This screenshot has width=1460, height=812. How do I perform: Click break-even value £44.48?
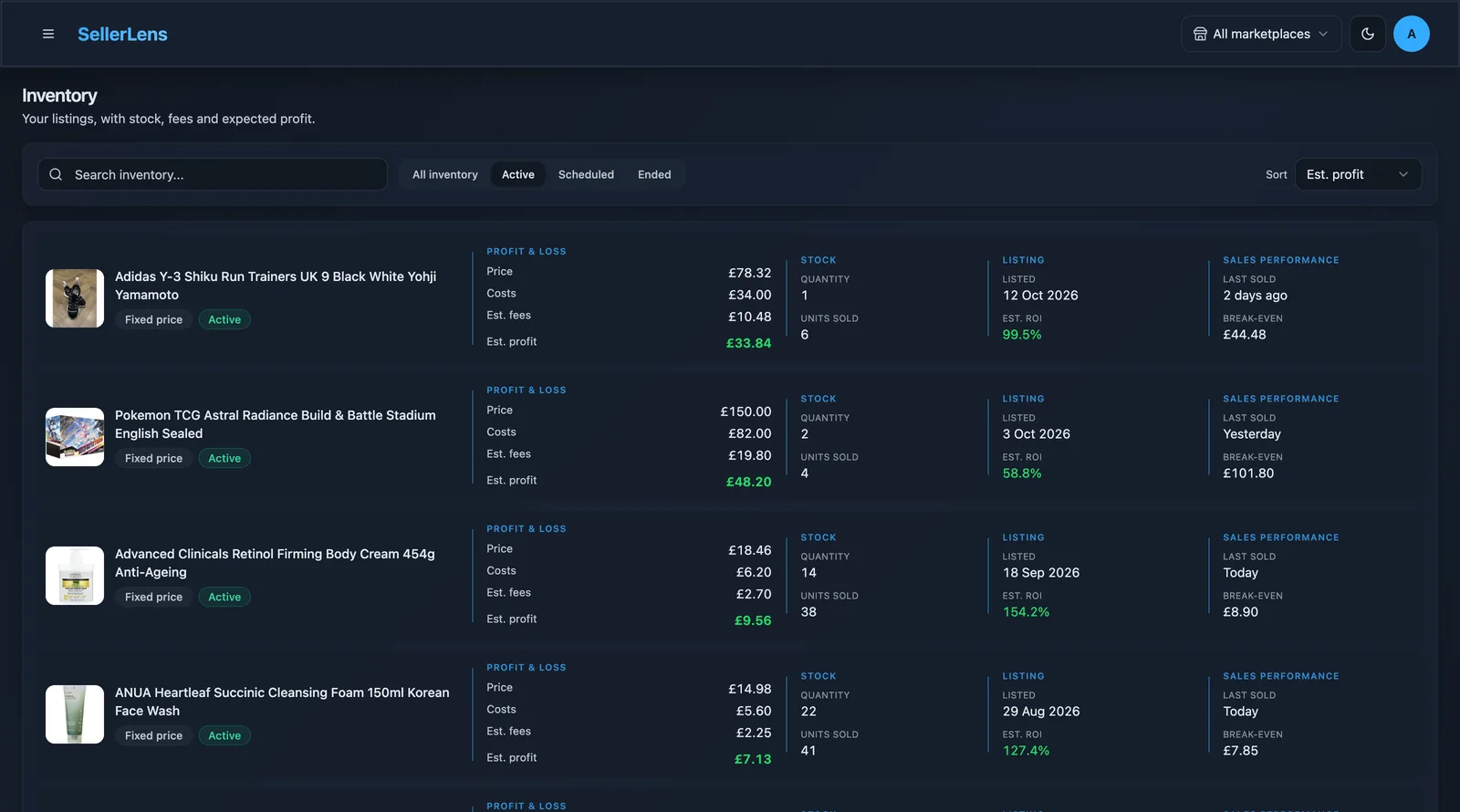point(1245,335)
